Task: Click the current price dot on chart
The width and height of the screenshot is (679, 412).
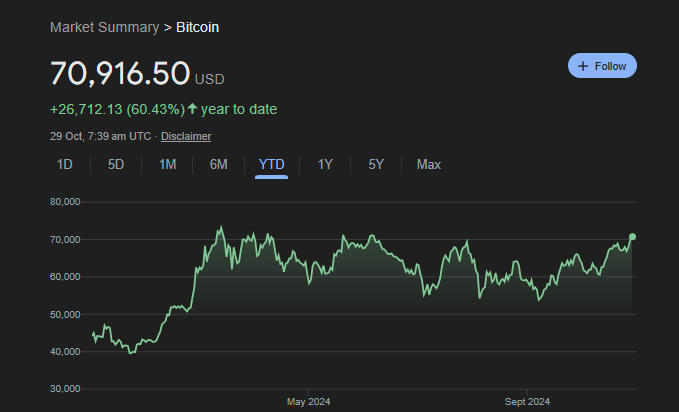Action: pos(632,237)
